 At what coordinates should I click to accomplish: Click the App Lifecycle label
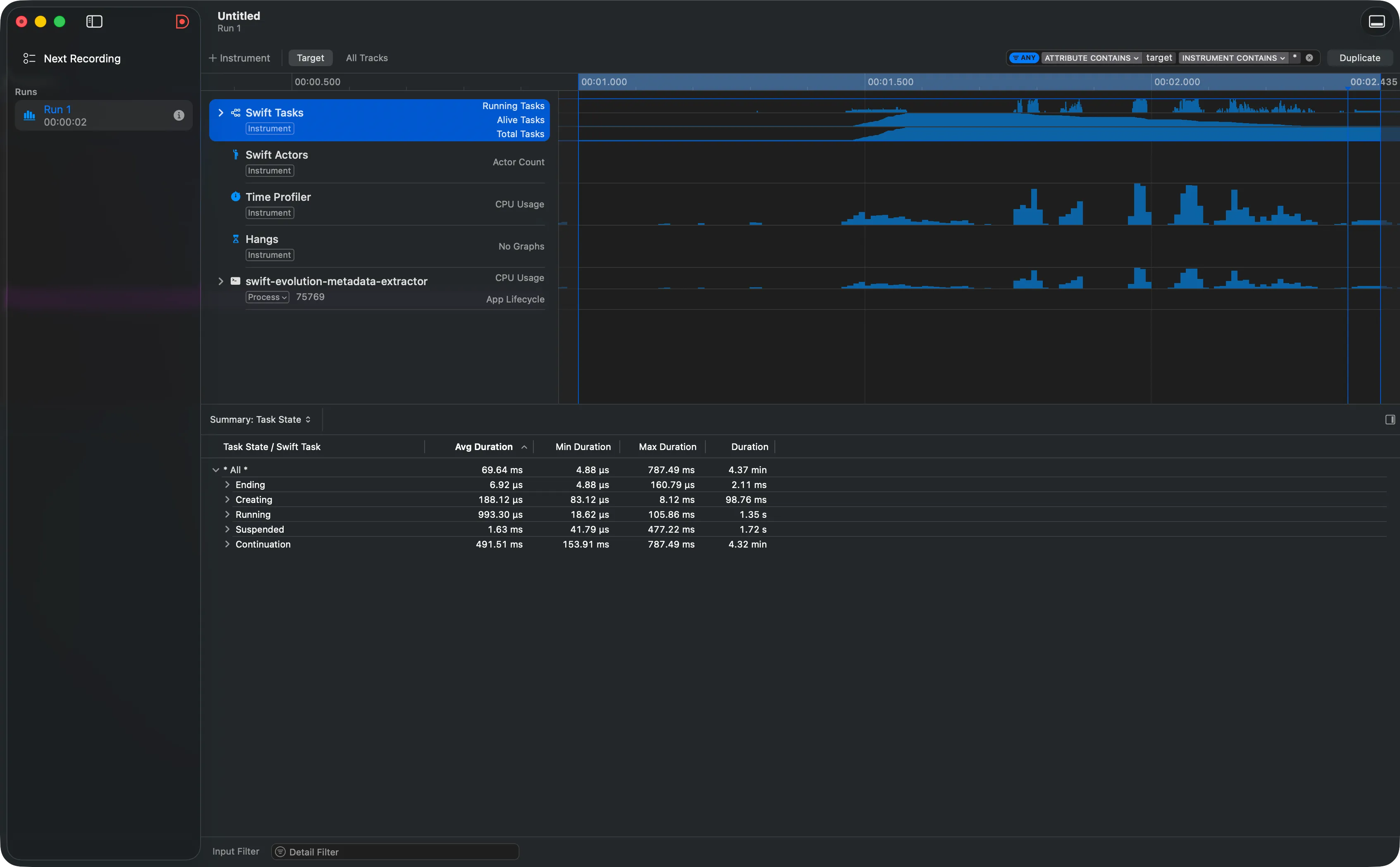(x=515, y=299)
